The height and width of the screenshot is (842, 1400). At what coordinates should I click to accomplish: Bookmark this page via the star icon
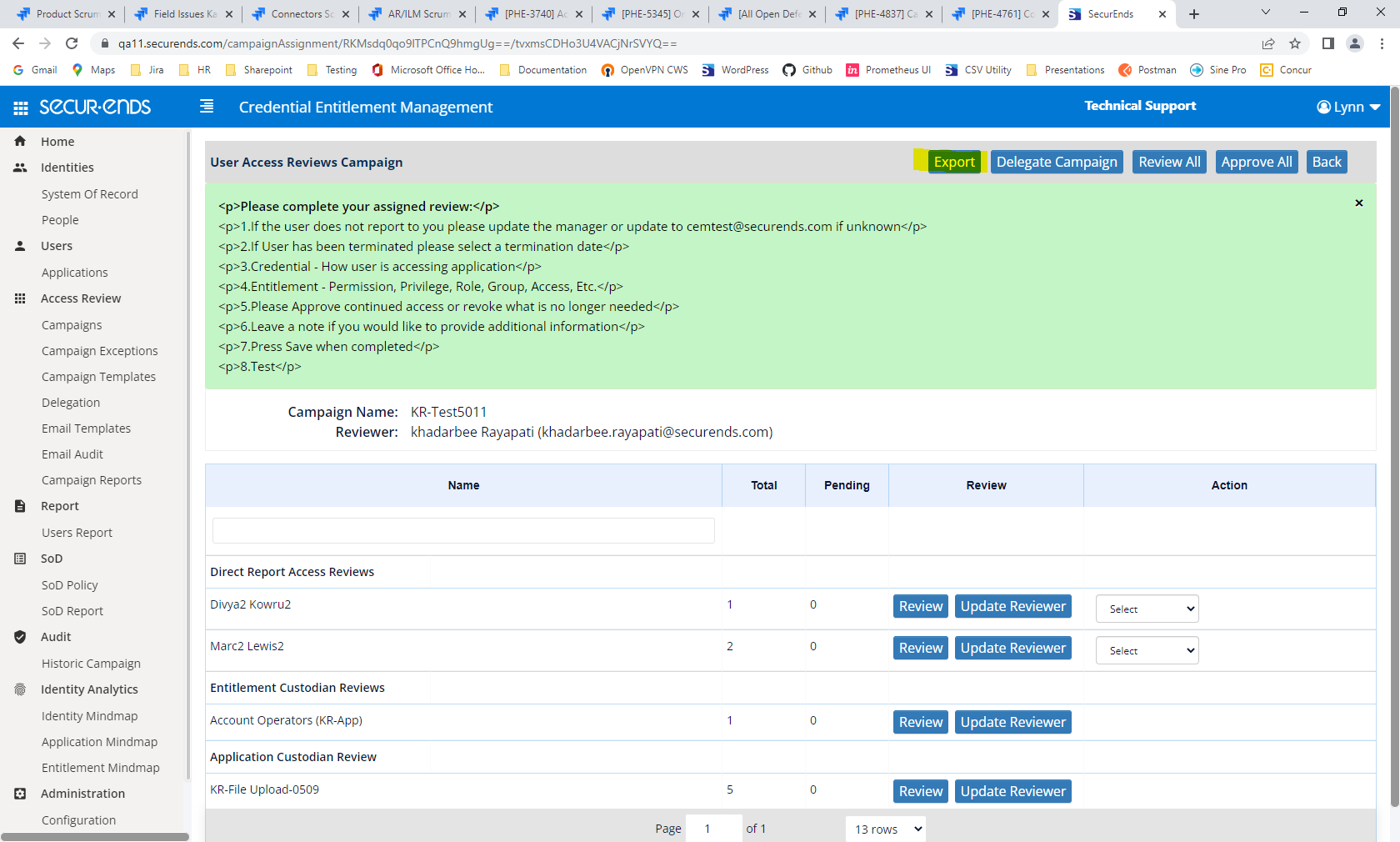[1295, 43]
